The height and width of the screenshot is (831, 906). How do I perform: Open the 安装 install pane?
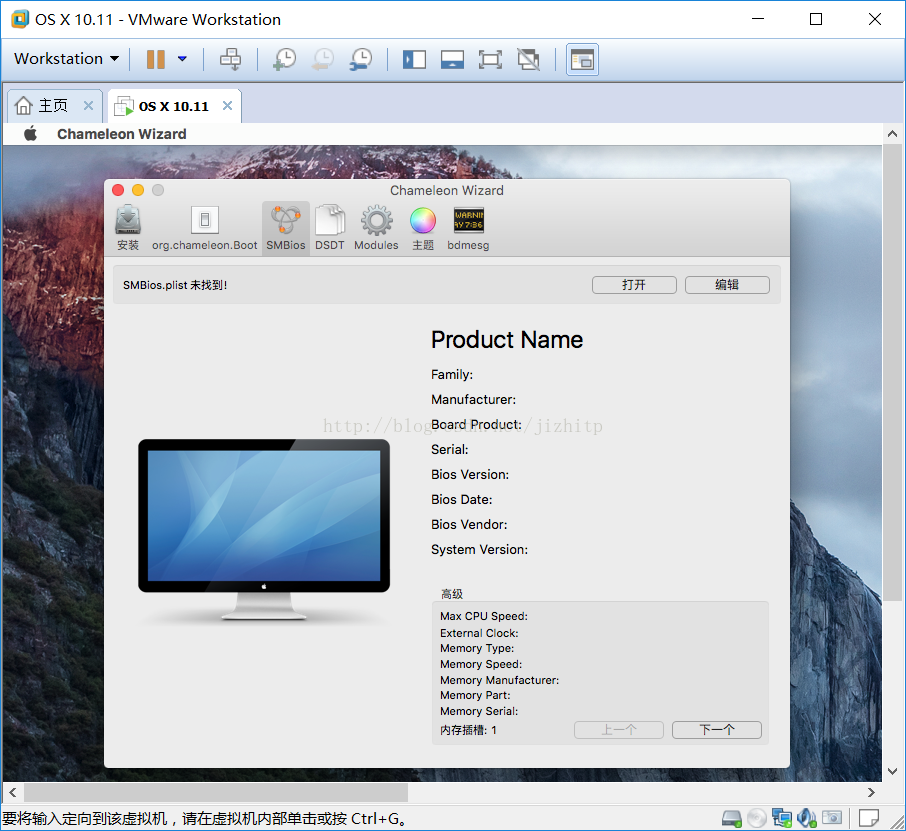pyautogui.click(x=128, y=228)
